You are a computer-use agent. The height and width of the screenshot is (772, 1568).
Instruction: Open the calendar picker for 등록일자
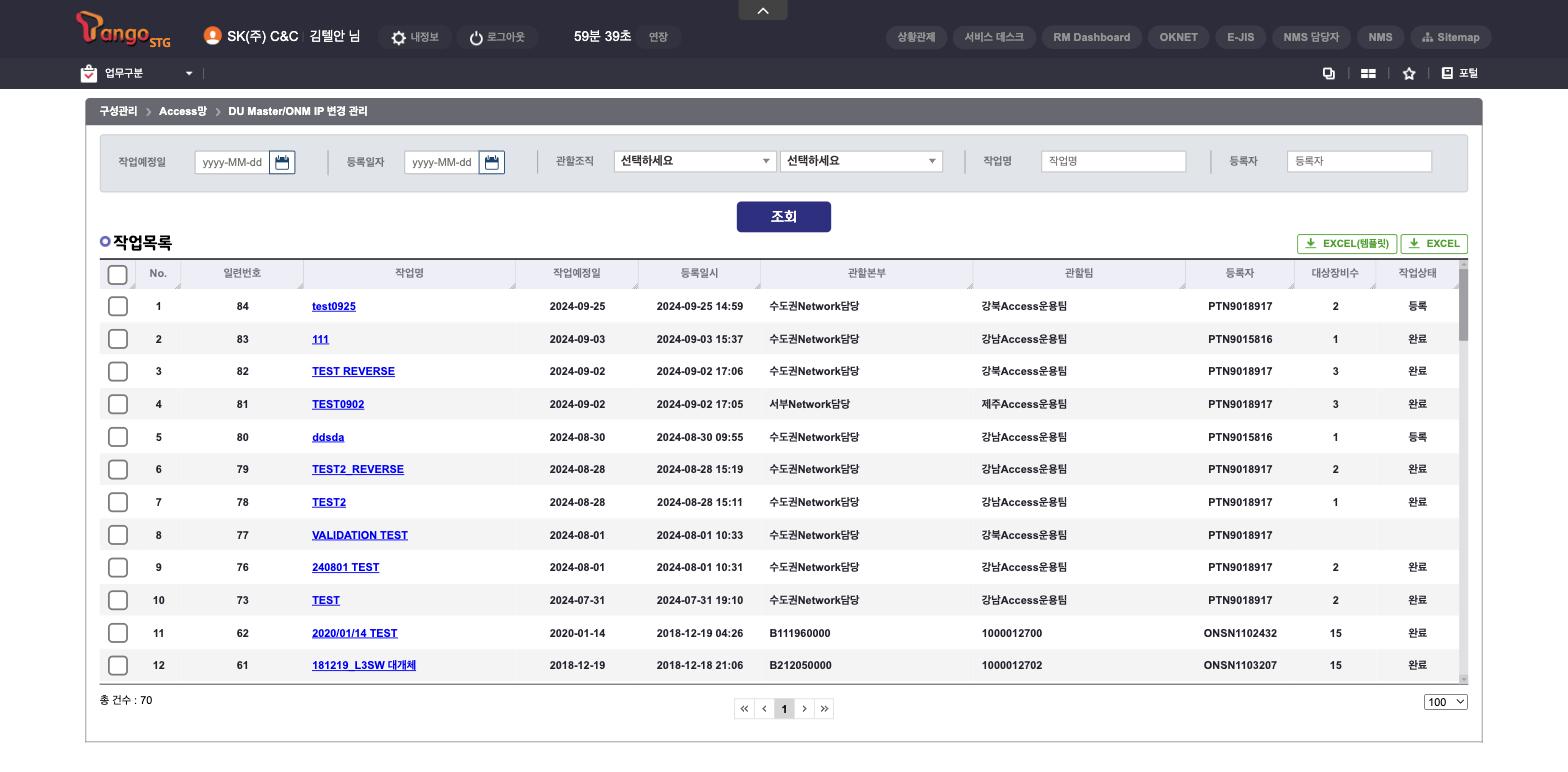click(x=492, y=162)
